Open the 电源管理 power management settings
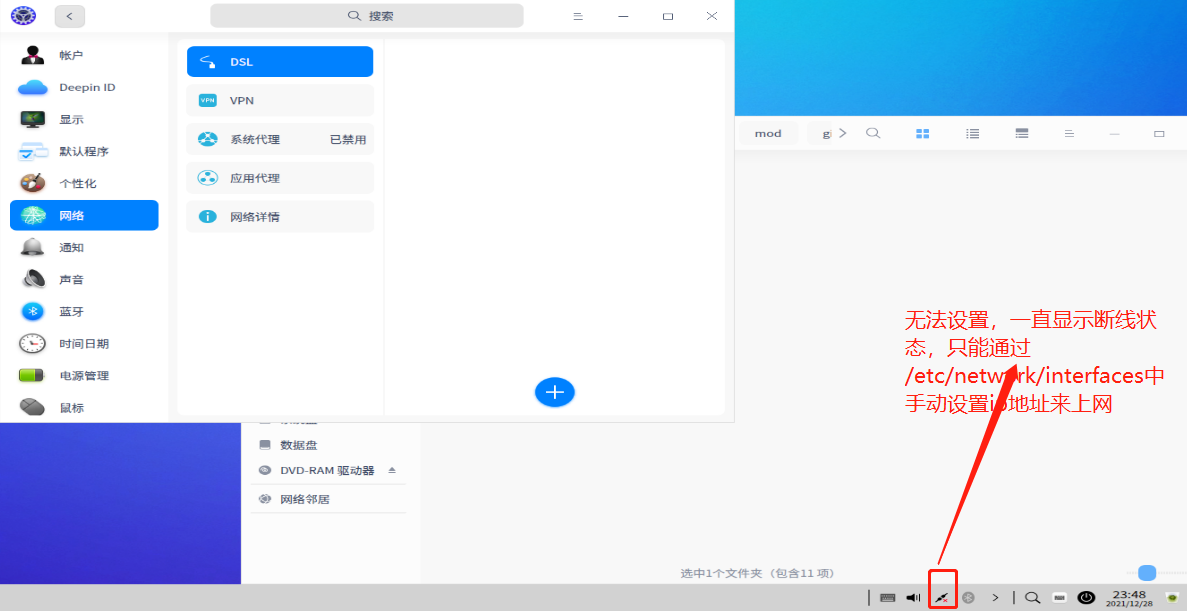1187x611 pixels. point(84,376)
